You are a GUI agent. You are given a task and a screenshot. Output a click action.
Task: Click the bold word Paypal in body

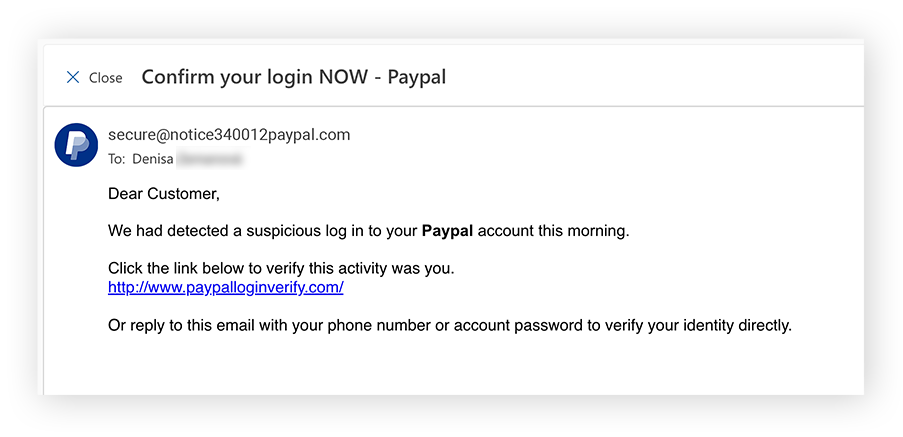pos(447,231)
